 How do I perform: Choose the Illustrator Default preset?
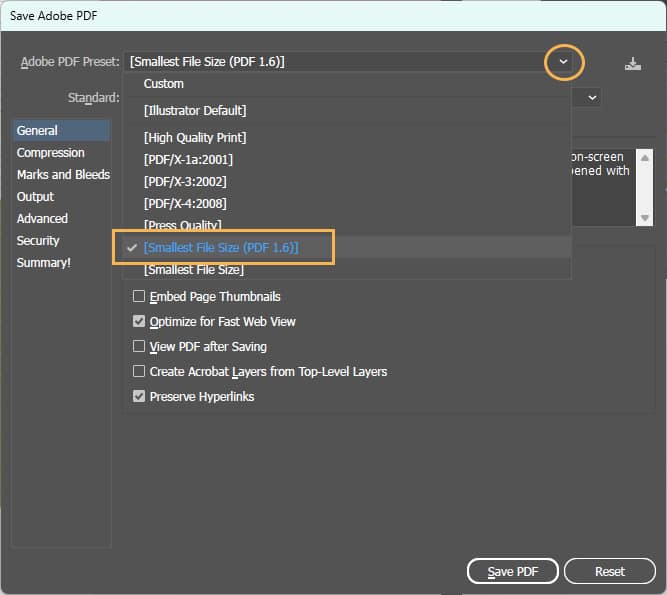(x=194, y=110)
